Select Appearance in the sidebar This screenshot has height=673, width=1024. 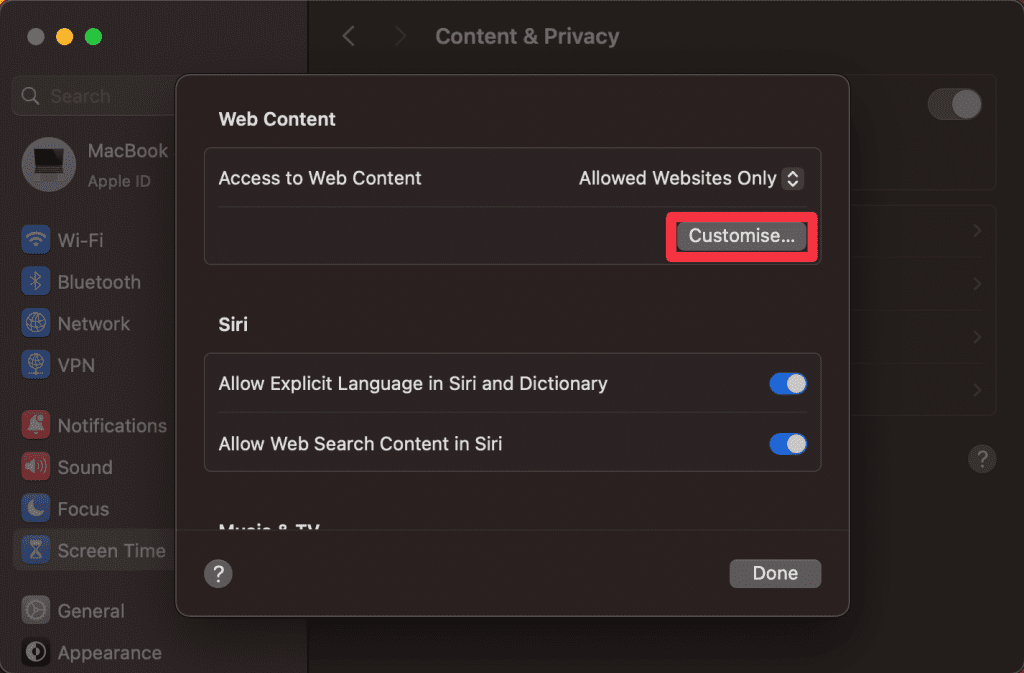(108, 653)
